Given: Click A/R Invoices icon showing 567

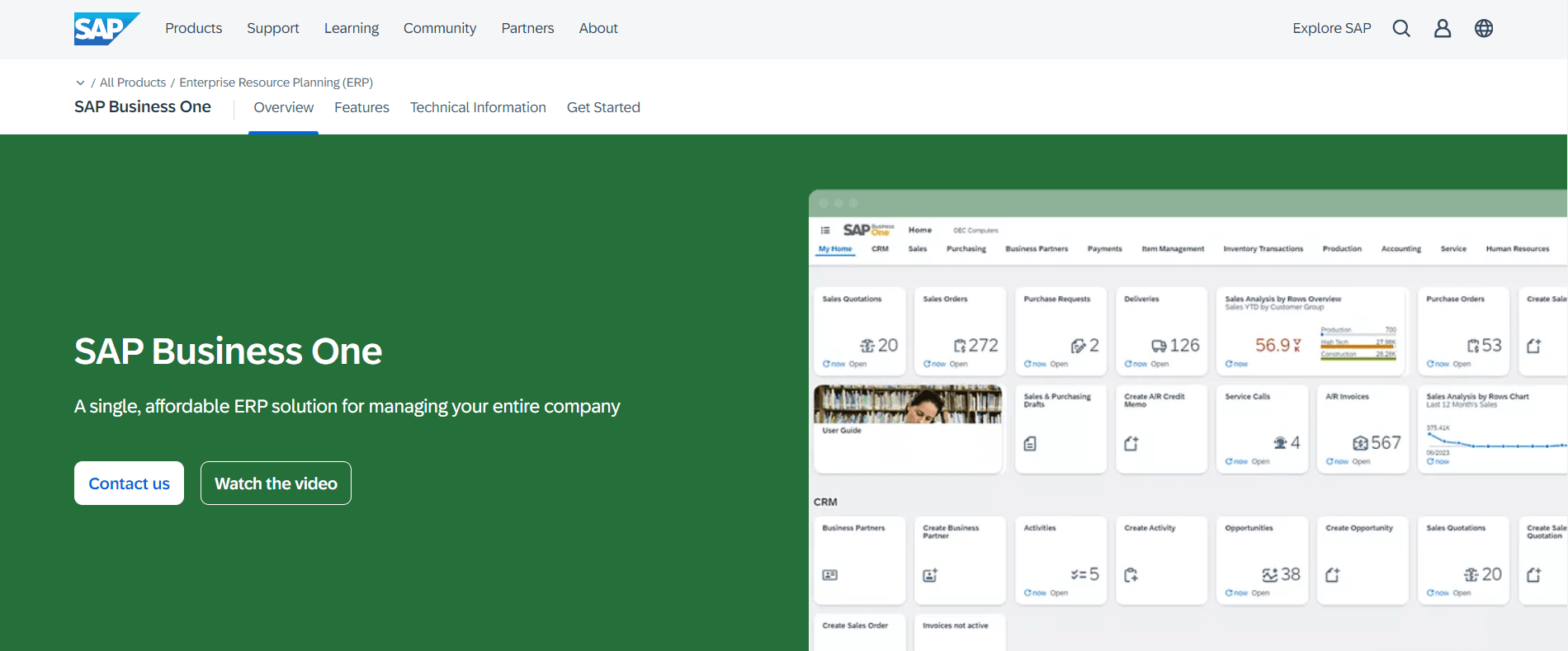Looking at the screenshot, I should click(1361, 443).
